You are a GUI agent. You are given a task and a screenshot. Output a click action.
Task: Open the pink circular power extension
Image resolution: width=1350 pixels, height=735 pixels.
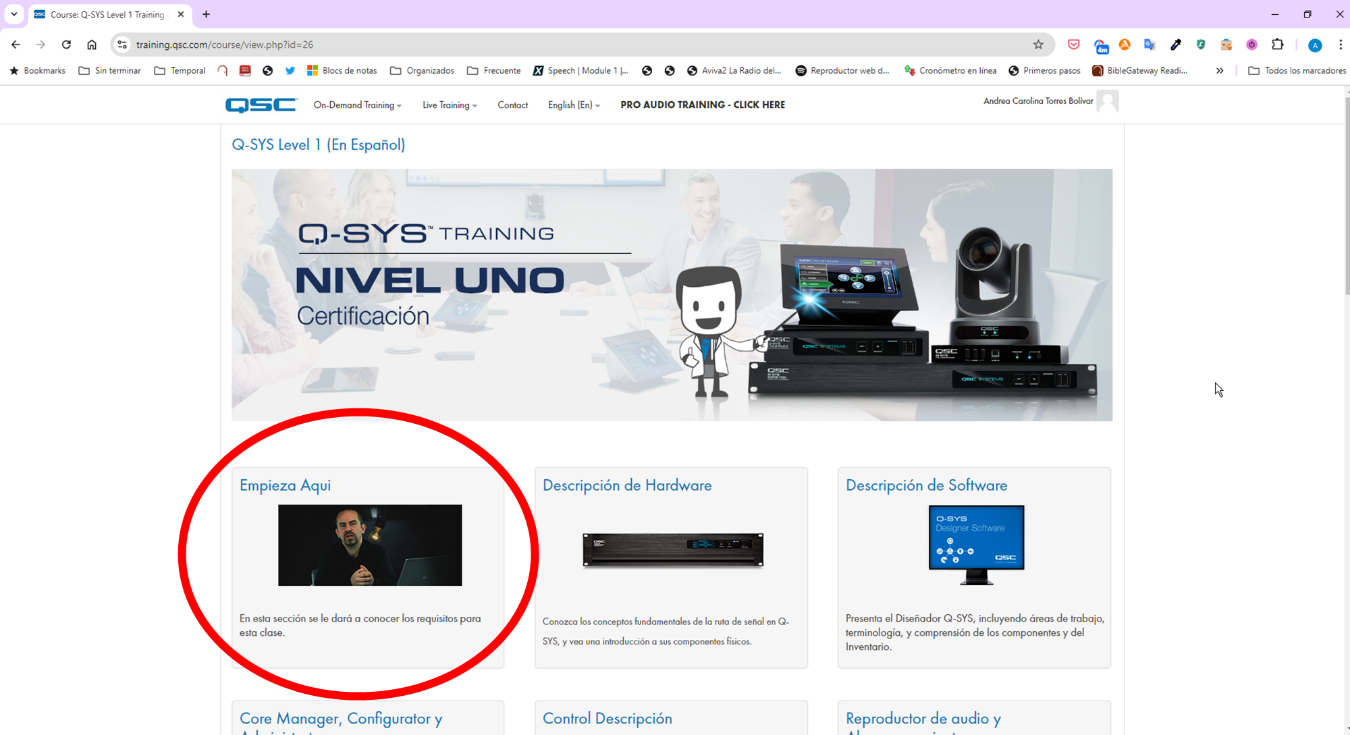tap(1252, 44)
